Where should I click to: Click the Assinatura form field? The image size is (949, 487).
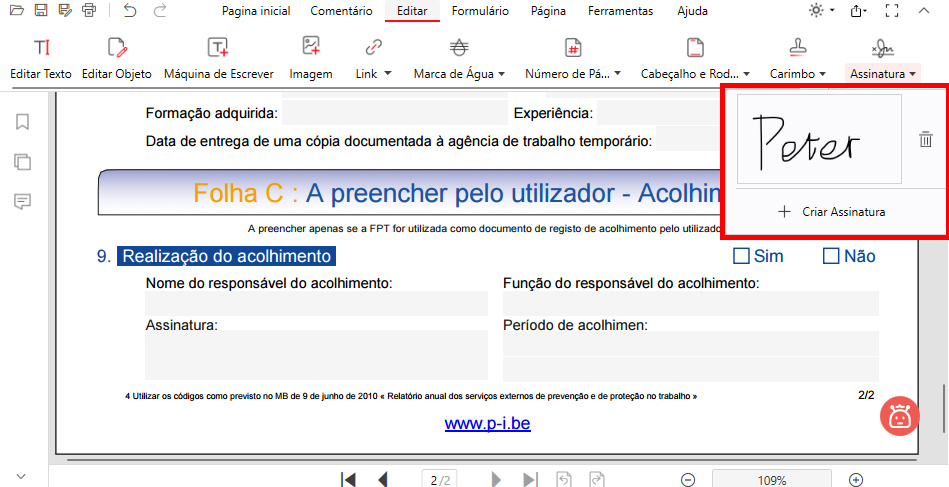click(316, 355)
